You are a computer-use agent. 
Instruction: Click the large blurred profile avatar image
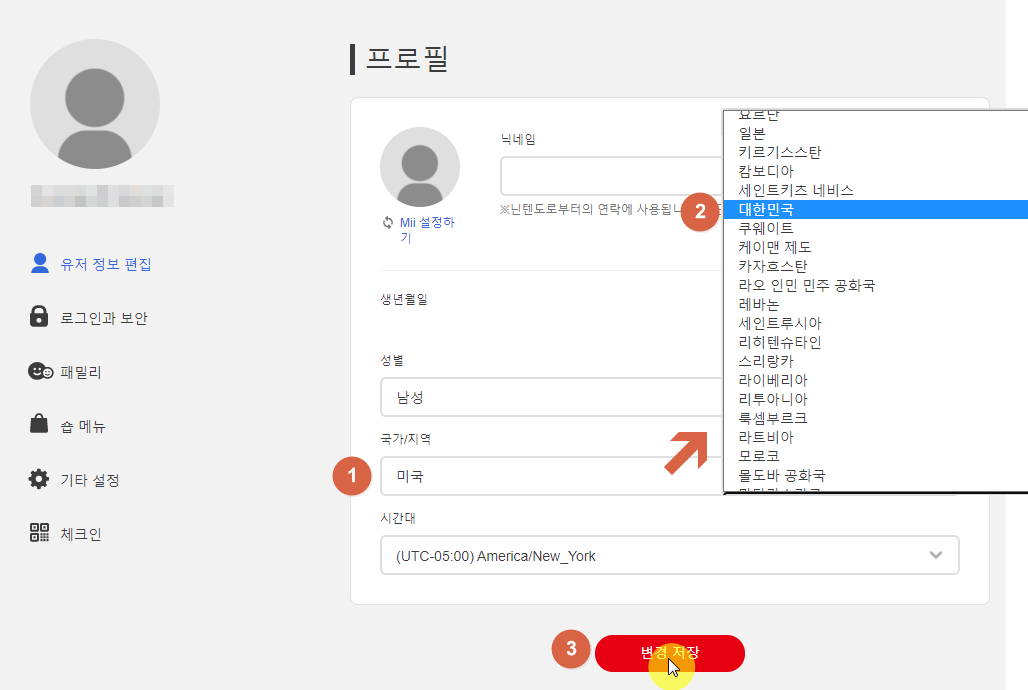pyautogui.click(x=95, y=105)
